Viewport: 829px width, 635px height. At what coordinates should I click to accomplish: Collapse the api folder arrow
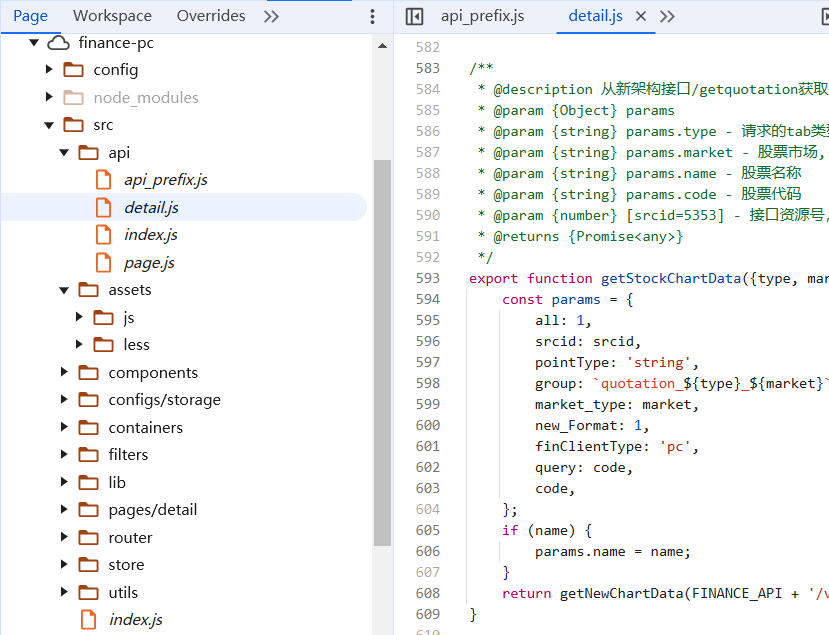coord(64,152)
